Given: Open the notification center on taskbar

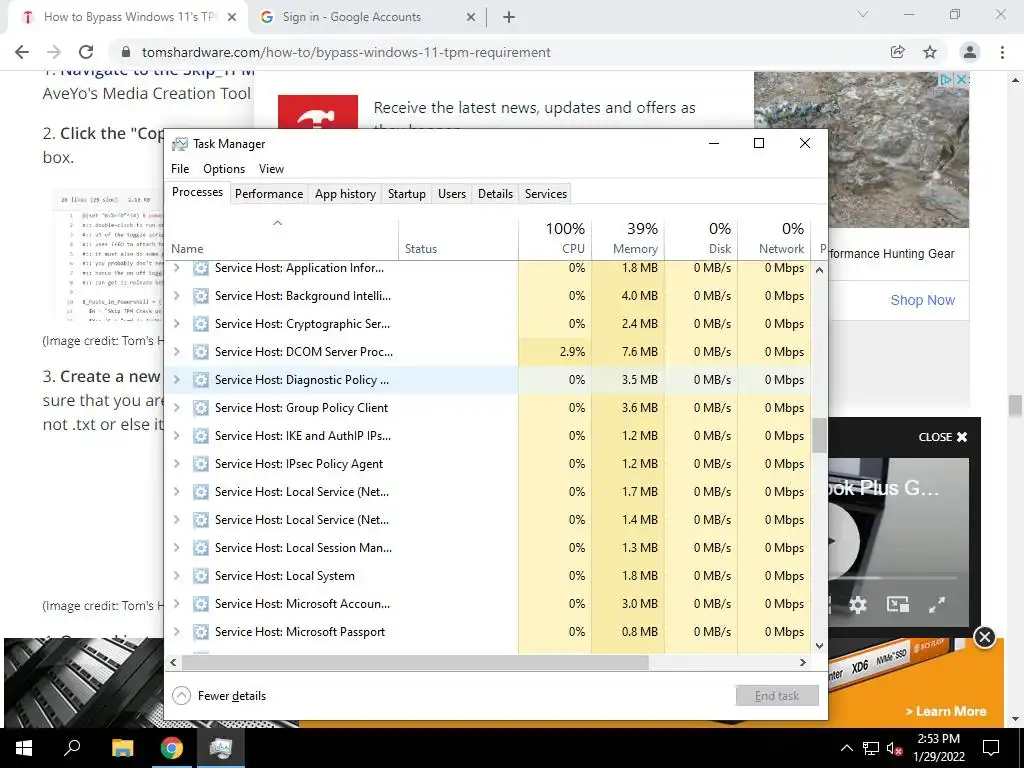Looking at the screenshot, I should tap(991, 748).
